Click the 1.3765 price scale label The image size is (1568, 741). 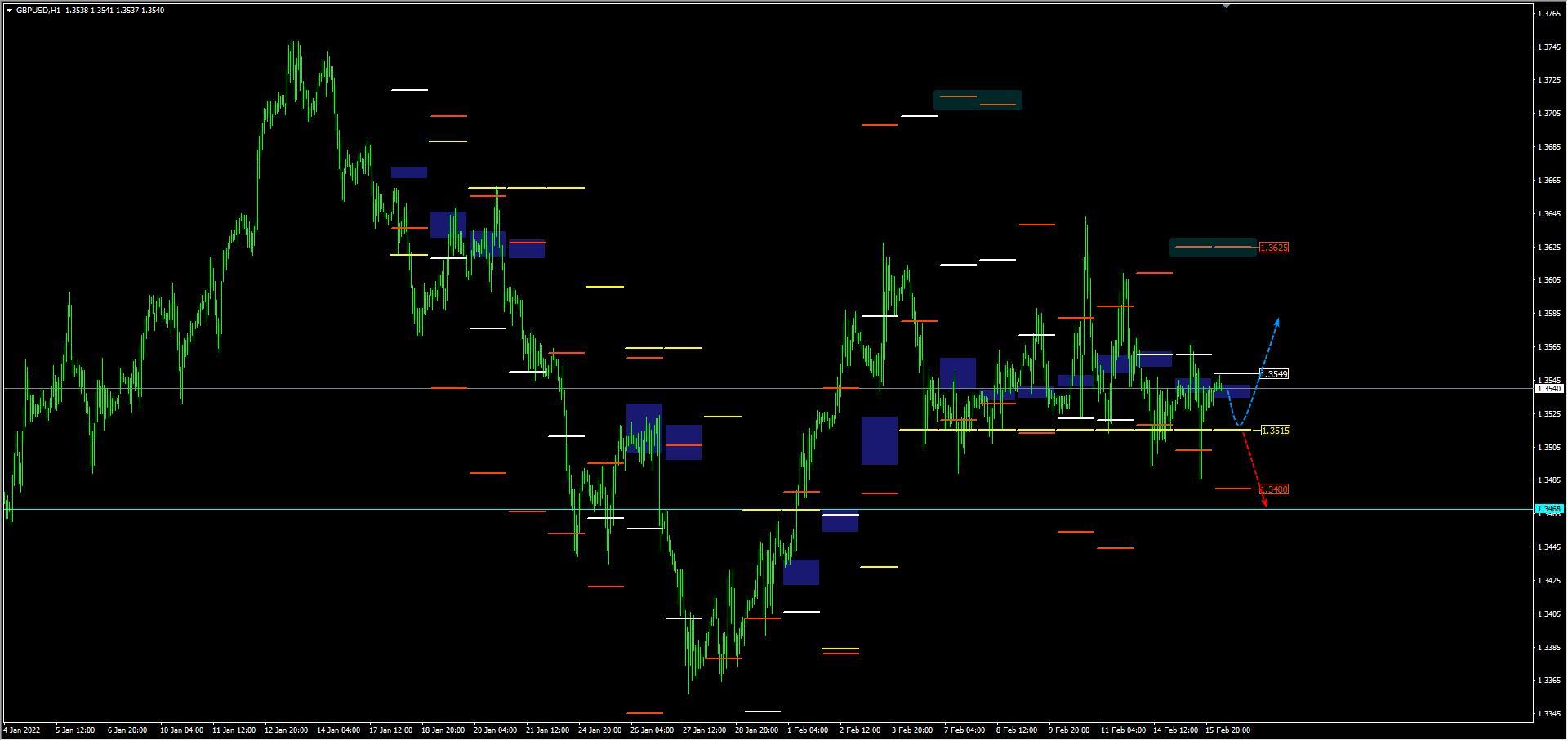(x=1548, y=14)
